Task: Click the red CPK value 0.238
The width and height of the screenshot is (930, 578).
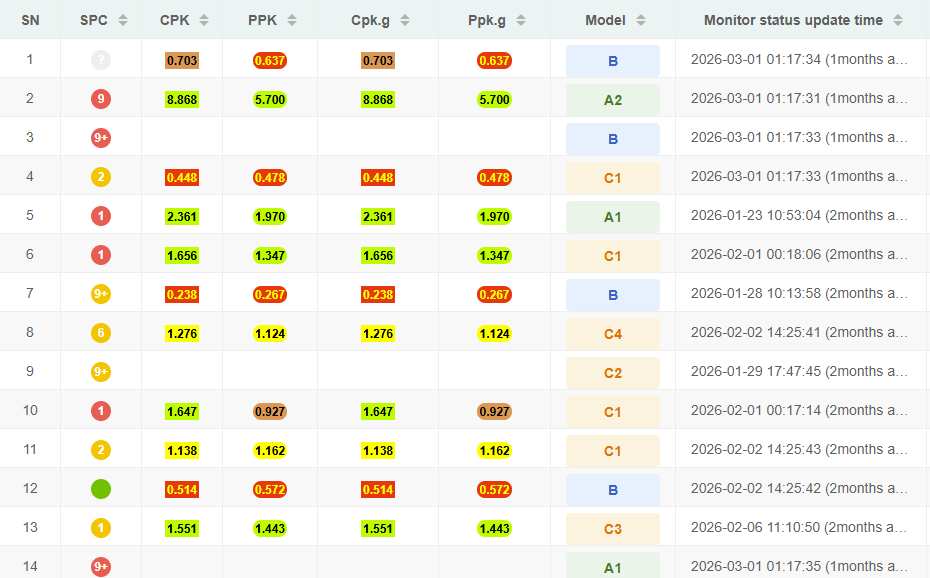Action: (x=181, y=295)
